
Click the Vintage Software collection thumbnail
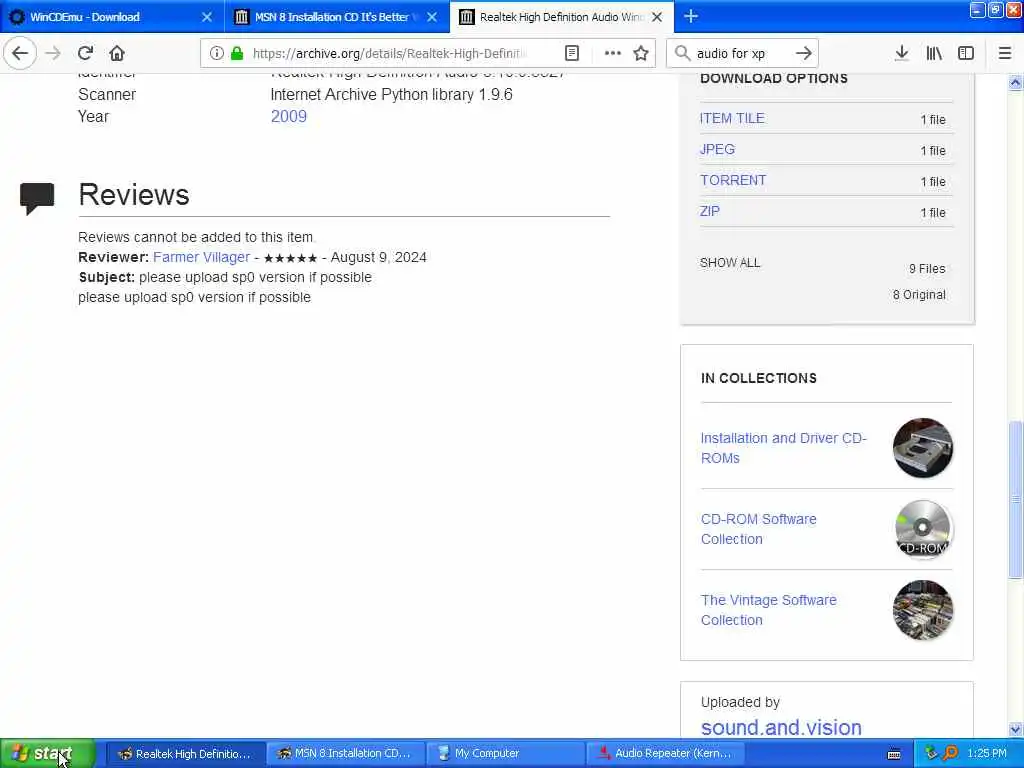pos(923,610)
